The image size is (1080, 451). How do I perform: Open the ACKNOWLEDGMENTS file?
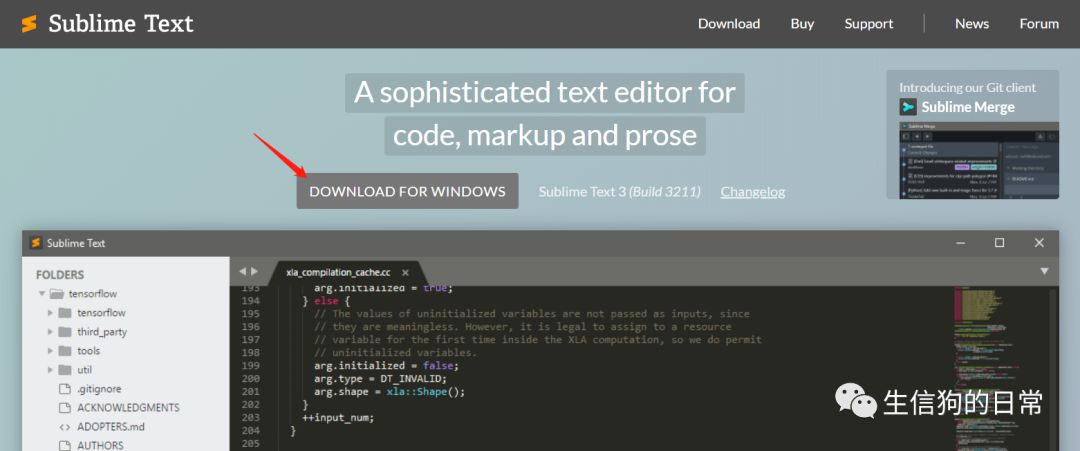click(128, 408)
